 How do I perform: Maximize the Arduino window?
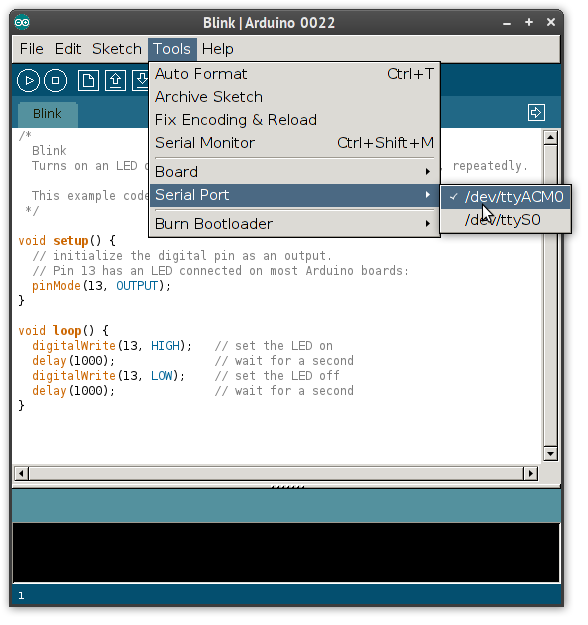(x=529, y=22)
